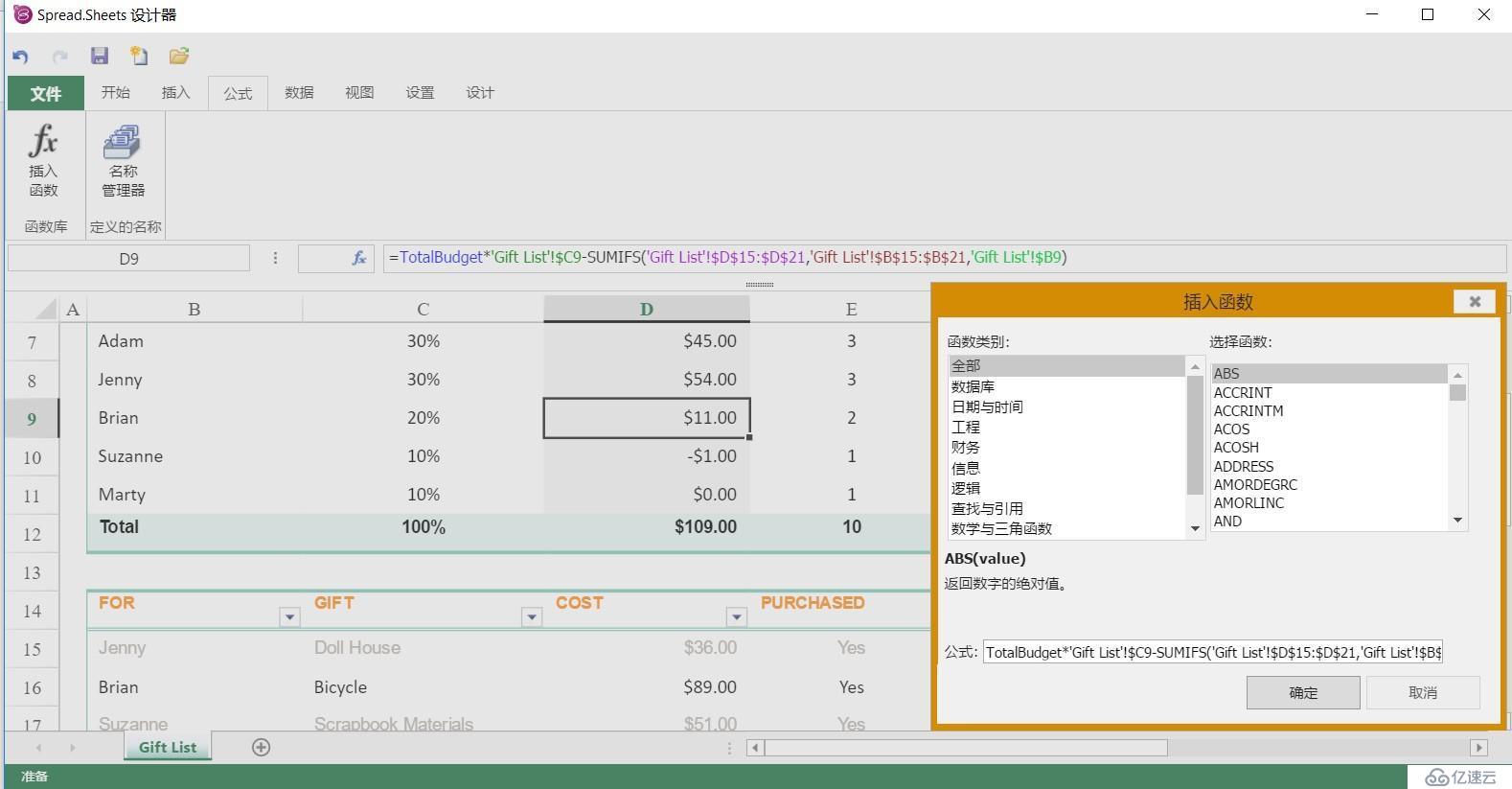Switch to the 公式 (Formulas) tab
Image resolution: width=1512 pixels, height=789 pixels.
(238, 93)
